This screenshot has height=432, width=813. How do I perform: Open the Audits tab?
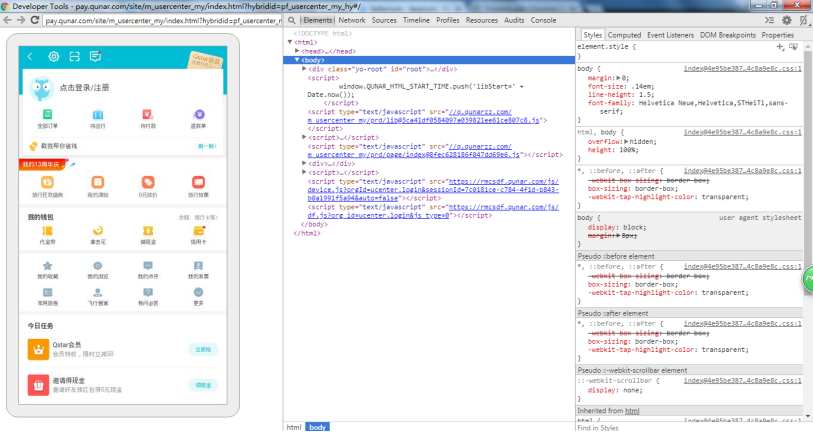514,20
